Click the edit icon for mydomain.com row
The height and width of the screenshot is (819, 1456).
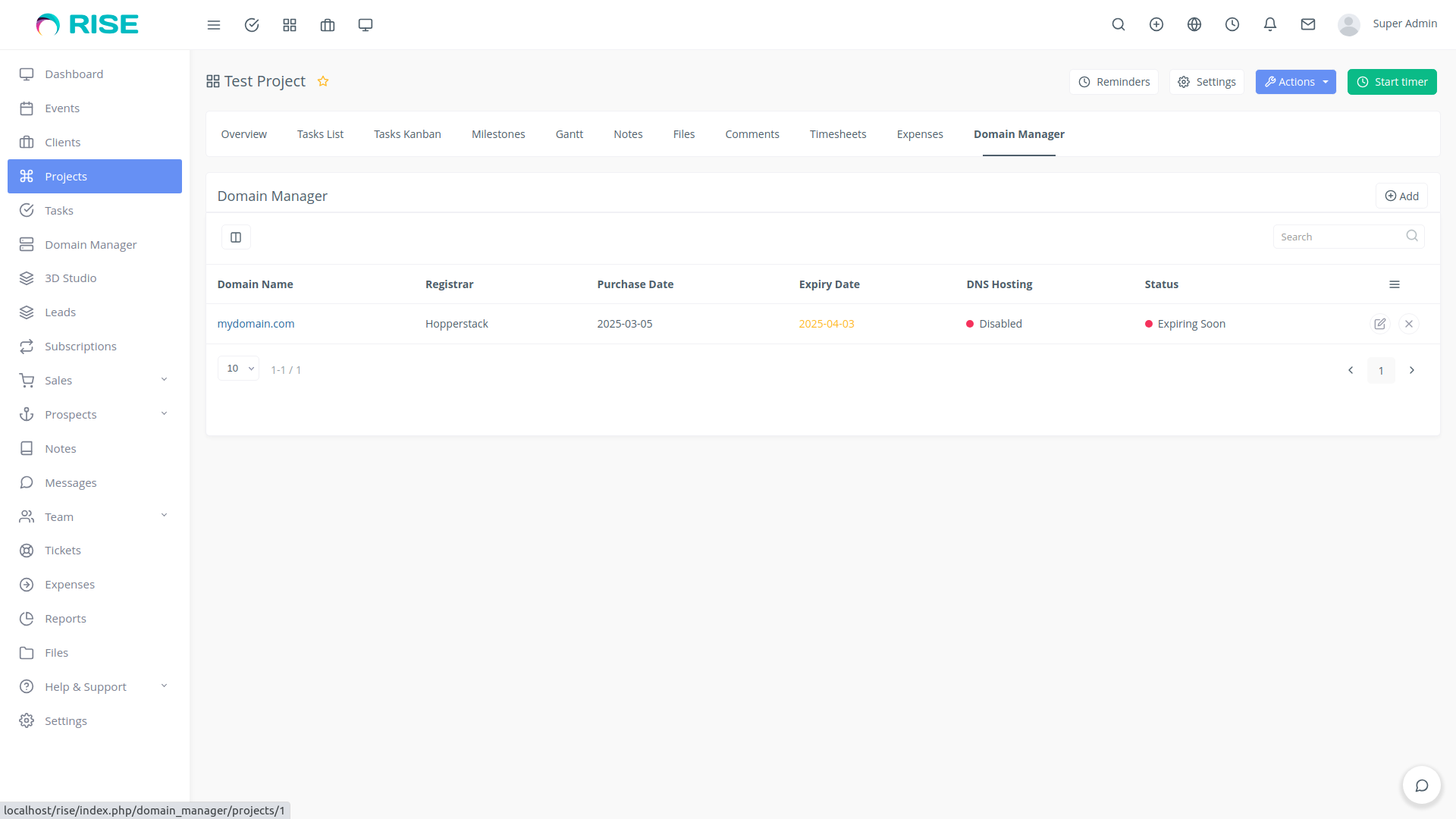coord(1380,324)
